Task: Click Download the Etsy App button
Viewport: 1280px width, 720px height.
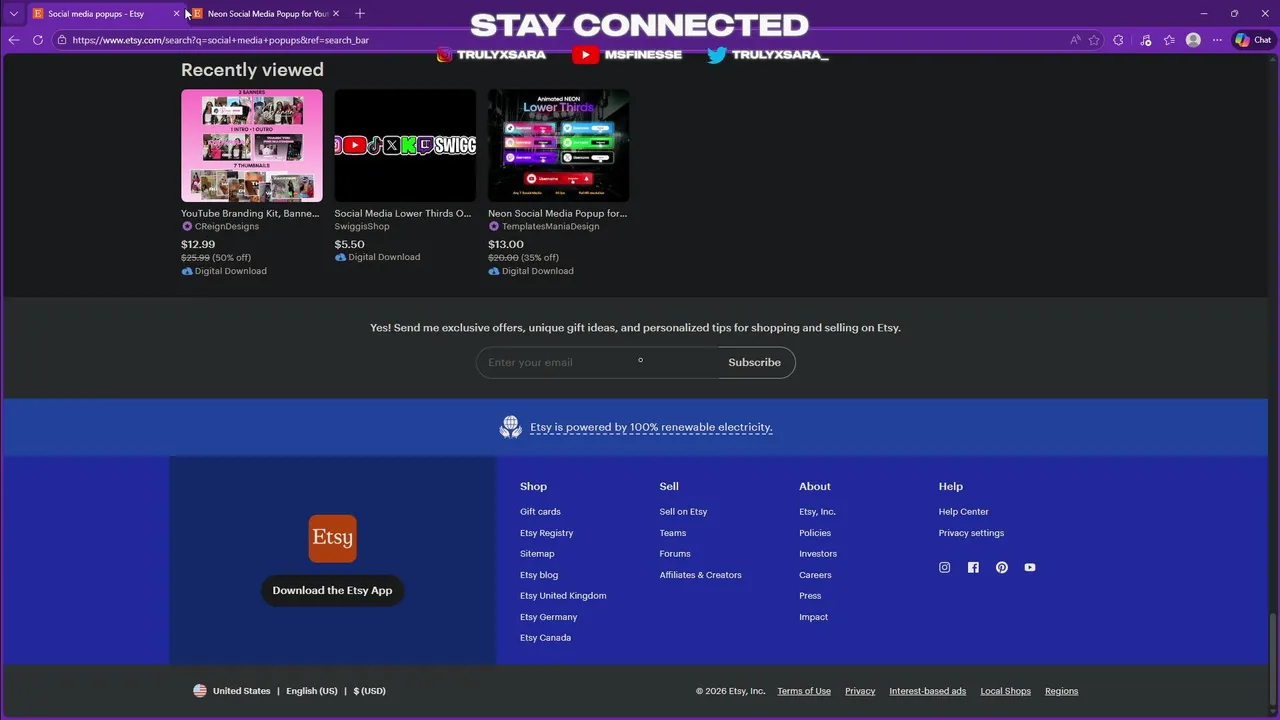Action: [x=332, y=590]
